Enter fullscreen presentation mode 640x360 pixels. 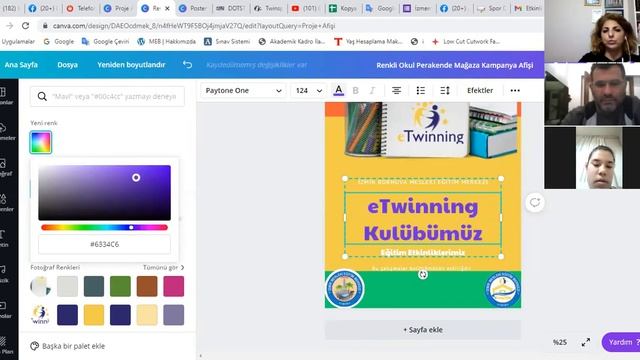point(586,342)
